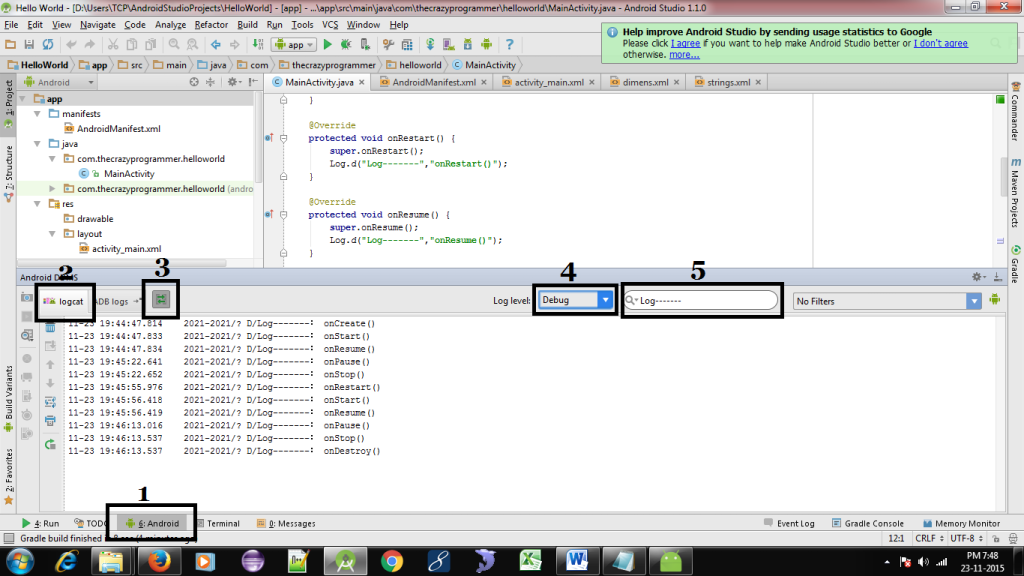The height and width of the screenshot is (576, 1024).
Task: Open the Gradle Console button
Action: pos(873,523)
